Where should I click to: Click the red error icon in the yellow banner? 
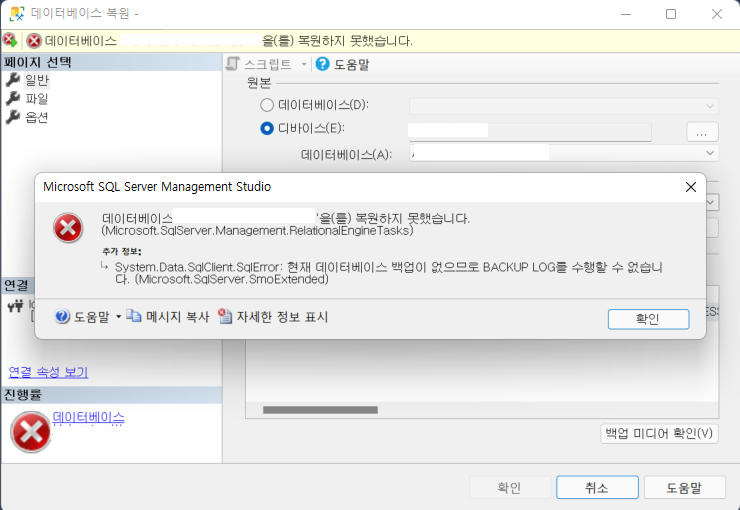[34, 41]
